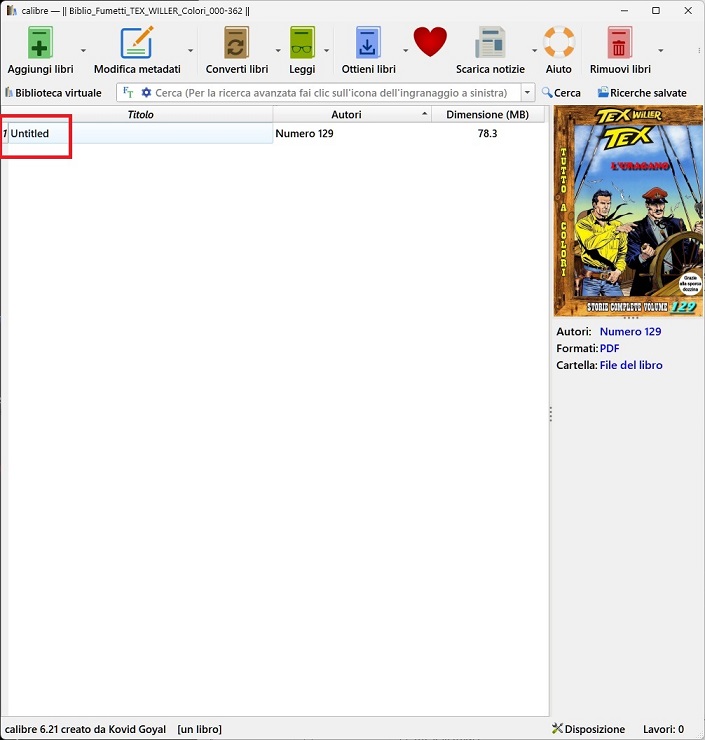Click the calibre title bar app icon
The width and height of the screenshot is (705, 740).
click(12, 10)
